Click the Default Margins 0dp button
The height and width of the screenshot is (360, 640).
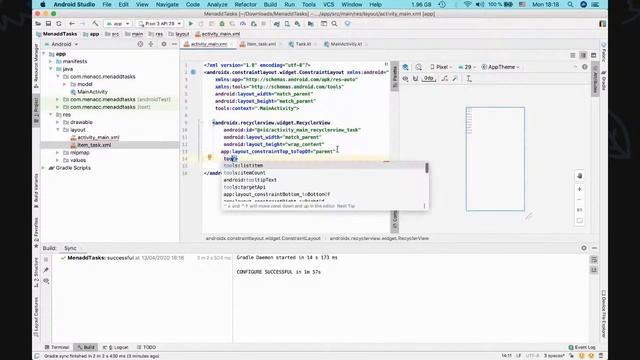429,78
